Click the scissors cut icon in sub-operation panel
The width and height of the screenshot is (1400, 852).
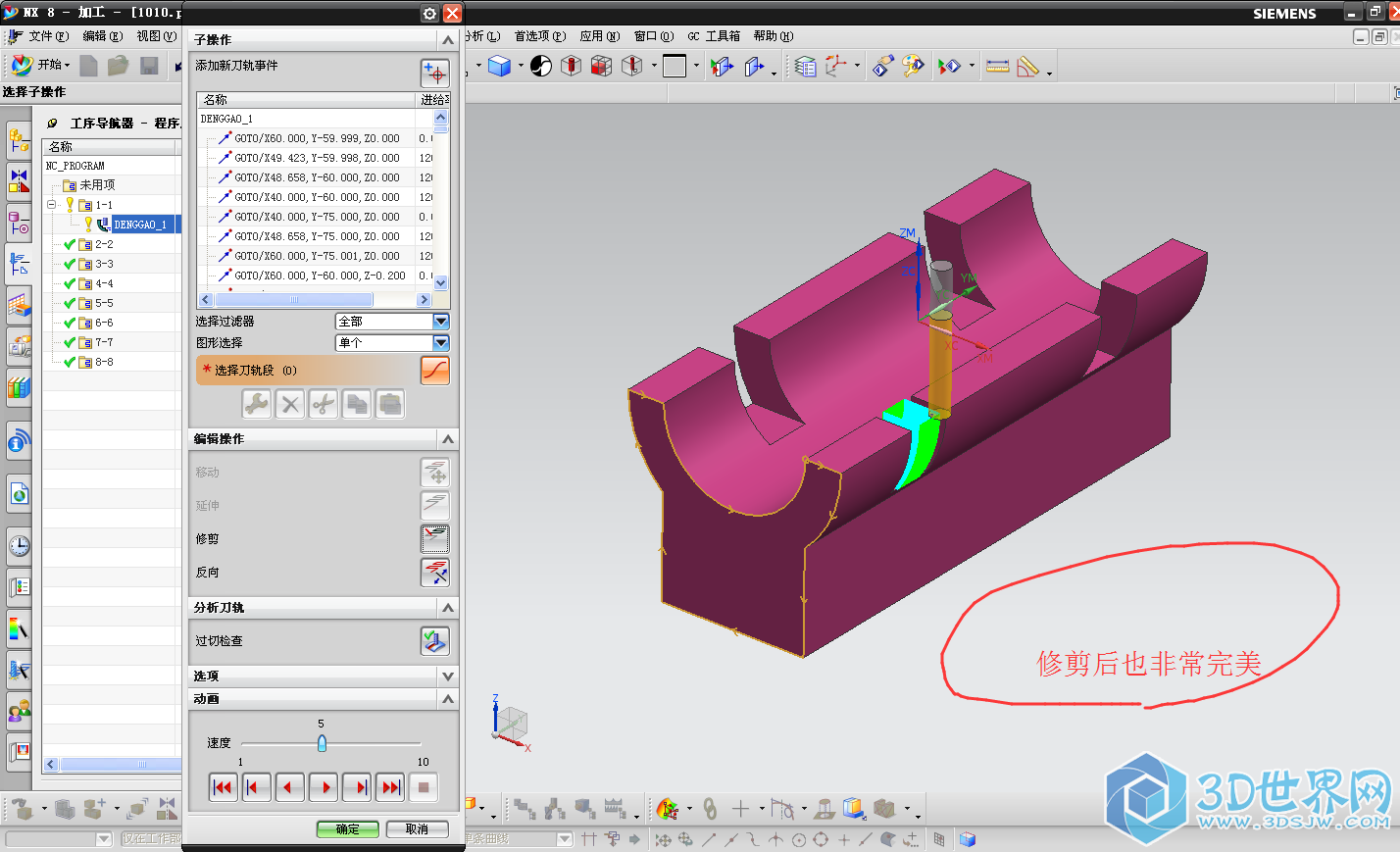pyautogui.click(x=324, y=404)
